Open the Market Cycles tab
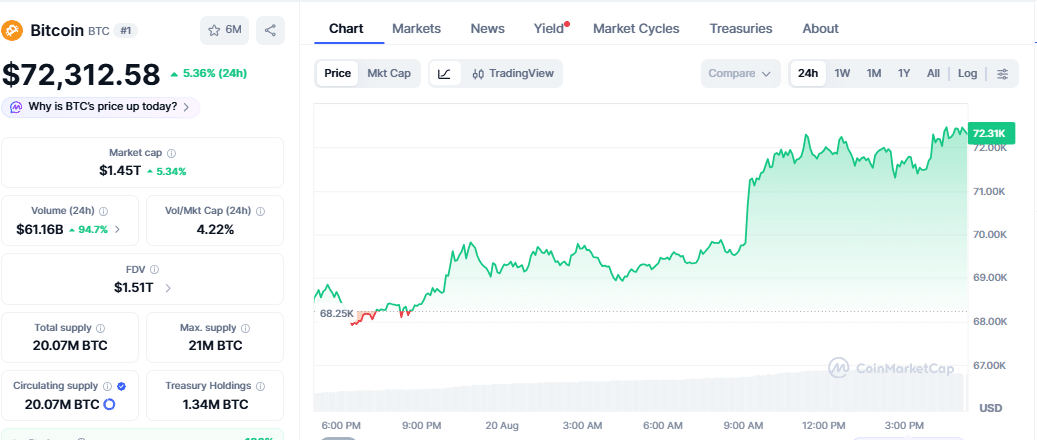This screenshot has width=1037, height=440. click(636, 28)
